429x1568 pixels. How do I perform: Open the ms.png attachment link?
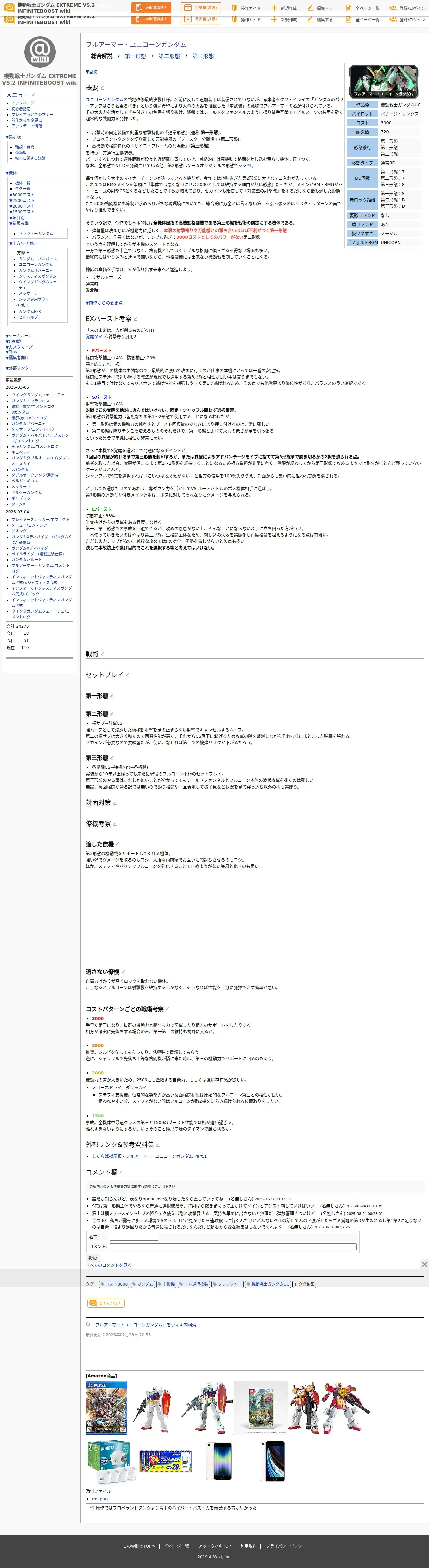point(100,1499)
